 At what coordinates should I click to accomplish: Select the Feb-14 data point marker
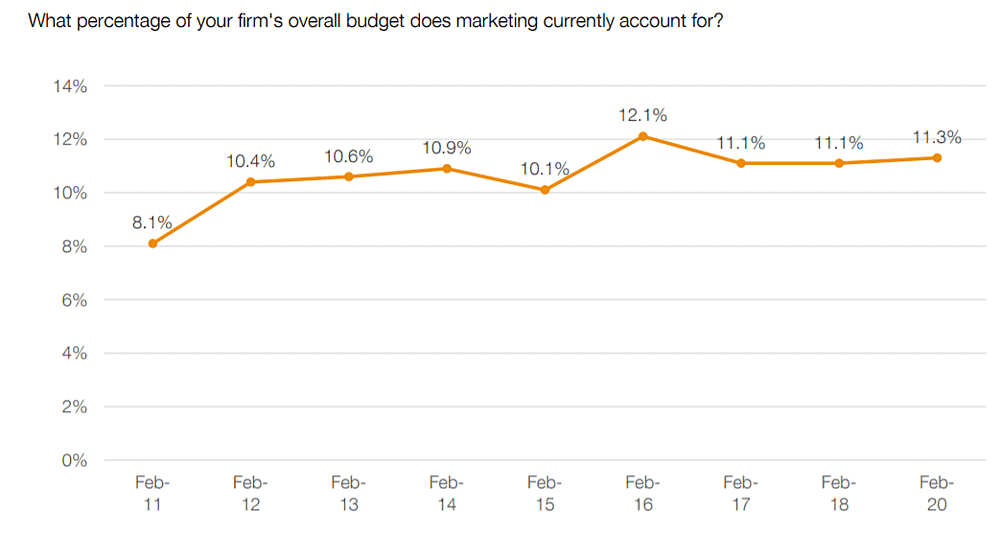[447, 168]
